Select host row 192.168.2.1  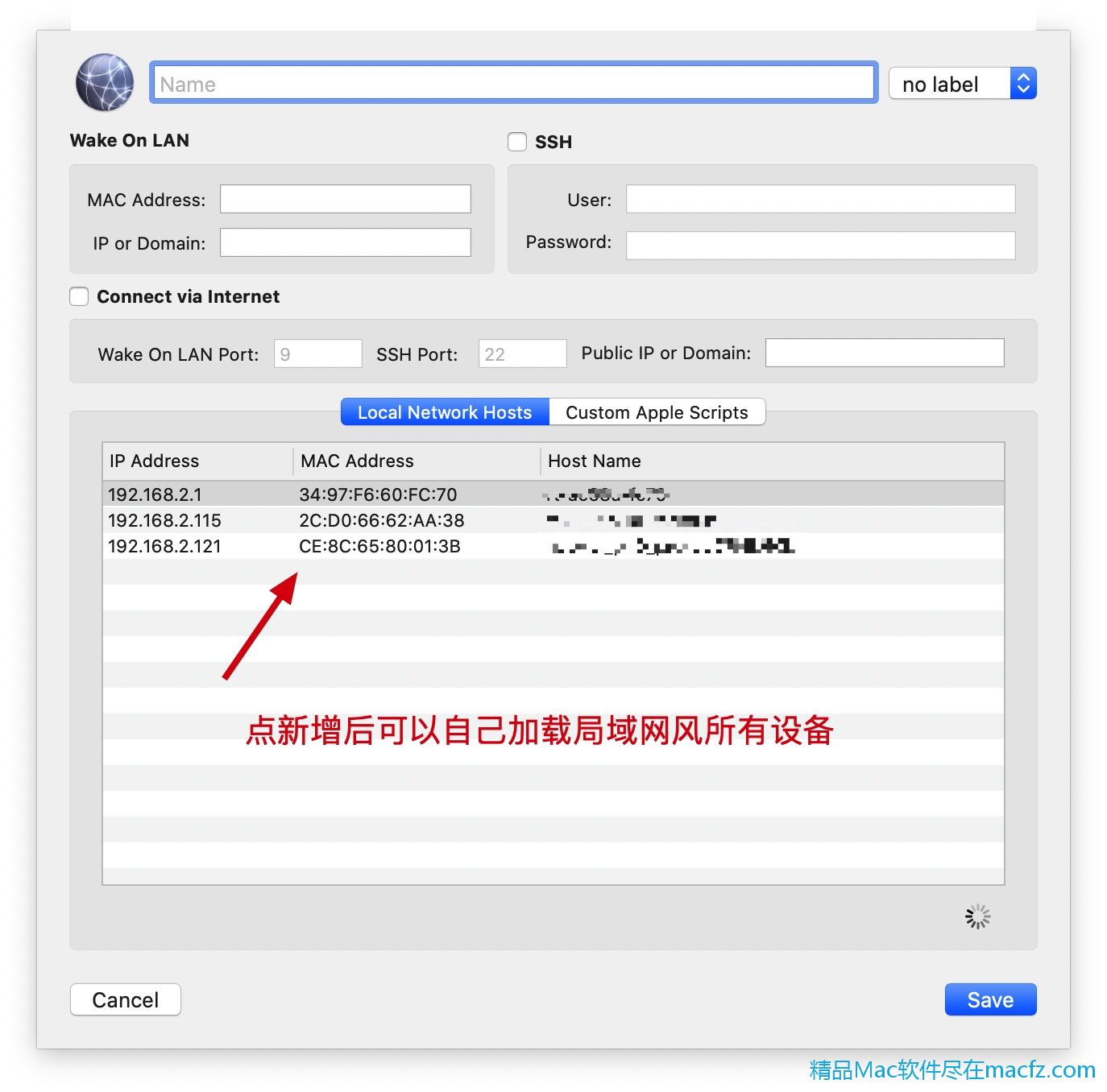pos(553,494)
